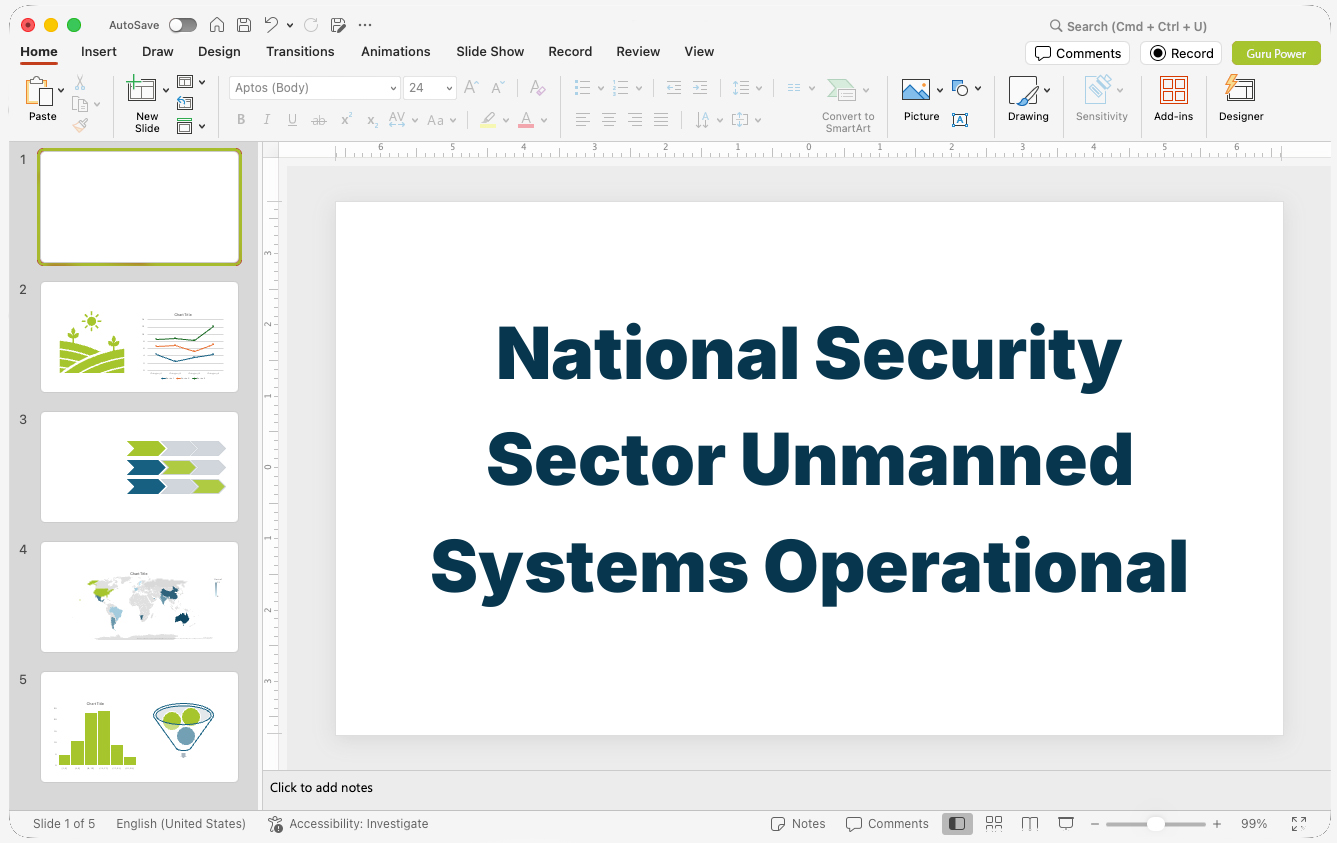The image size is (1337, 843).
Task: Toggle Normal view button
Action: pos(957,824)
